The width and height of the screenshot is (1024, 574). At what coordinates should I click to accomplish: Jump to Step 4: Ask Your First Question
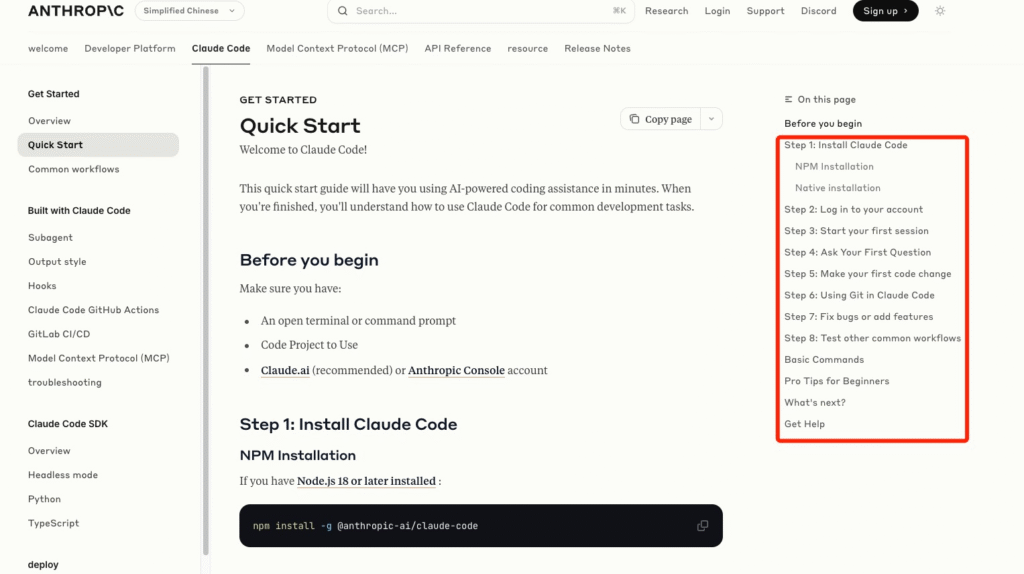[857, 252]
